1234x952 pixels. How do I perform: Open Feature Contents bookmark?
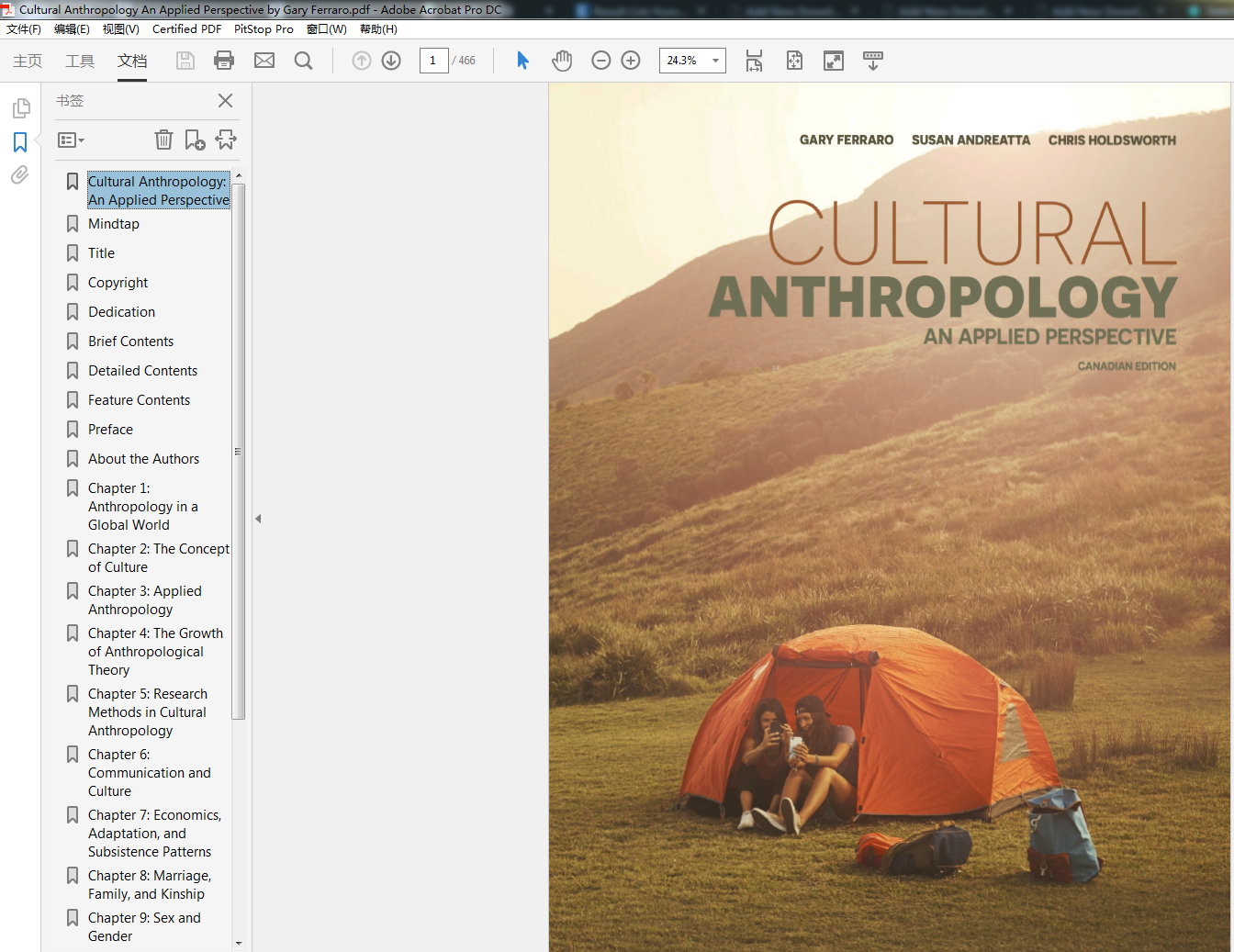[x=139, y=400]
